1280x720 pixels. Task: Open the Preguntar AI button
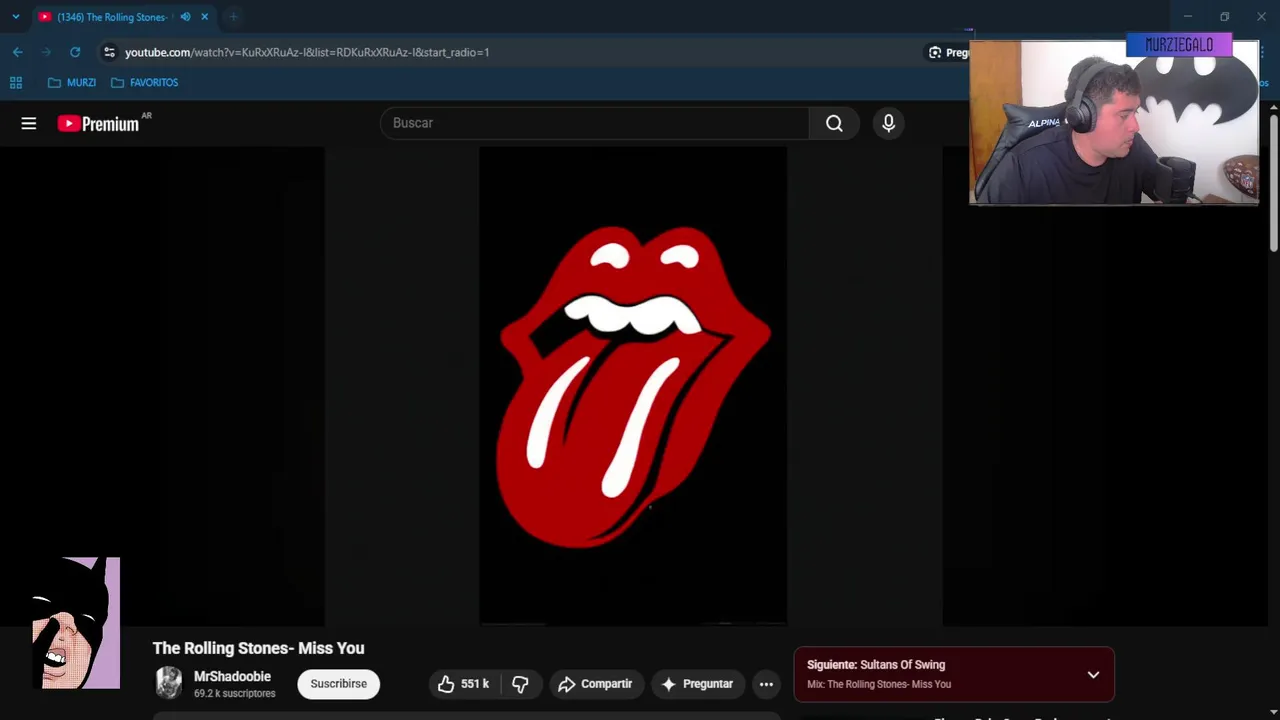(697, 684)
